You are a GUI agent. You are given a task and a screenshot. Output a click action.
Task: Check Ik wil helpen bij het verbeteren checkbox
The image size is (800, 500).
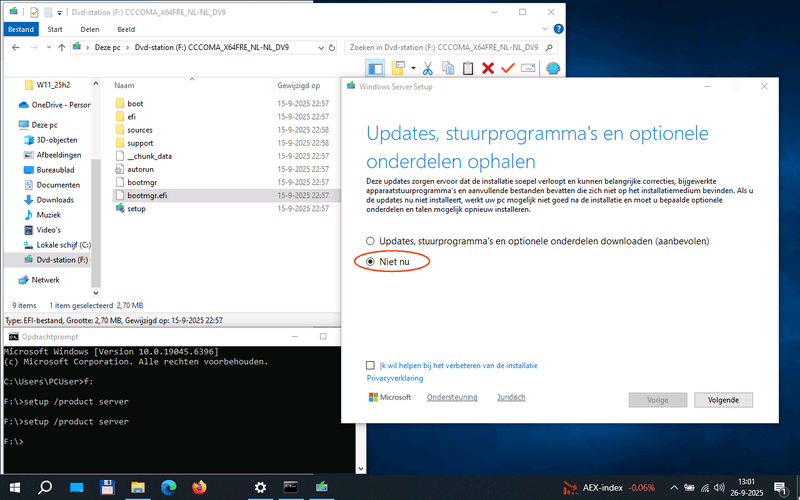pyautogui.click(x=370, y=365)
